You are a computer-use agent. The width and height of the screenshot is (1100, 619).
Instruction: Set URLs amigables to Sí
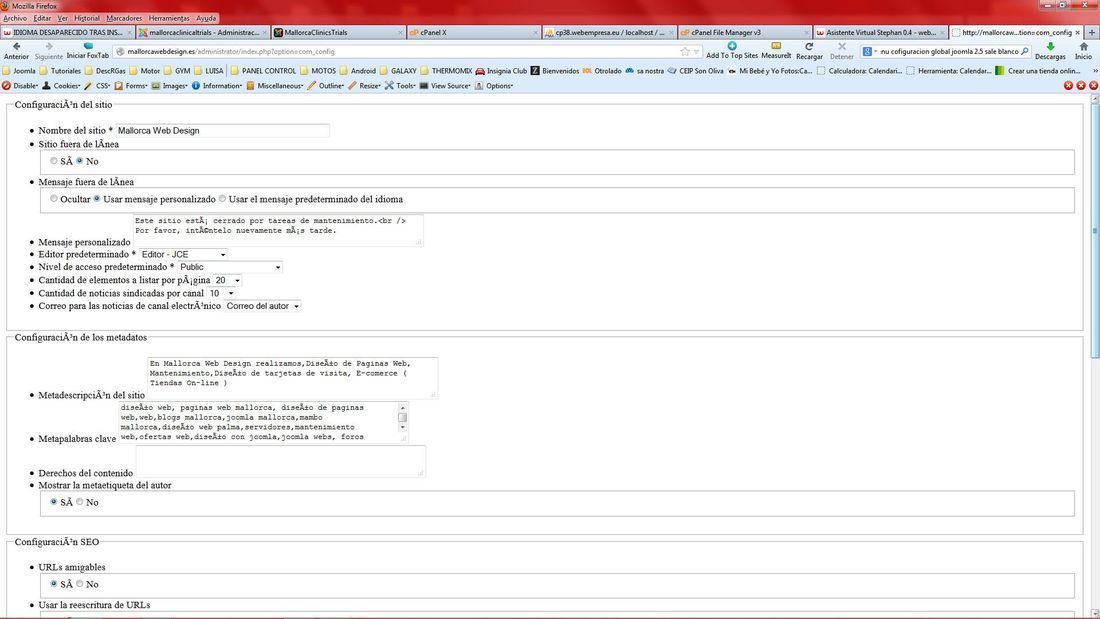53,584
